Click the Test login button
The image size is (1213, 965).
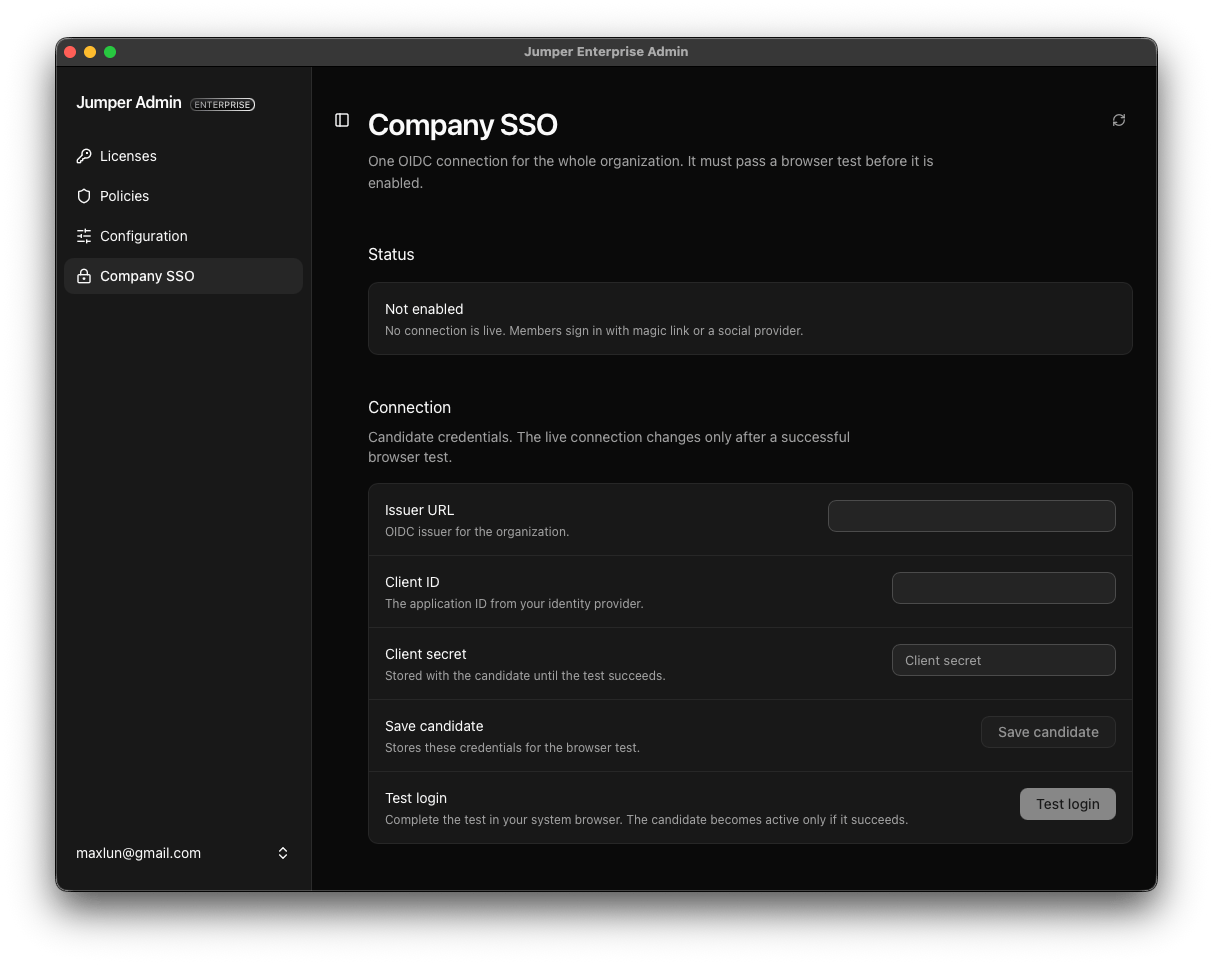click(1067, 804)
